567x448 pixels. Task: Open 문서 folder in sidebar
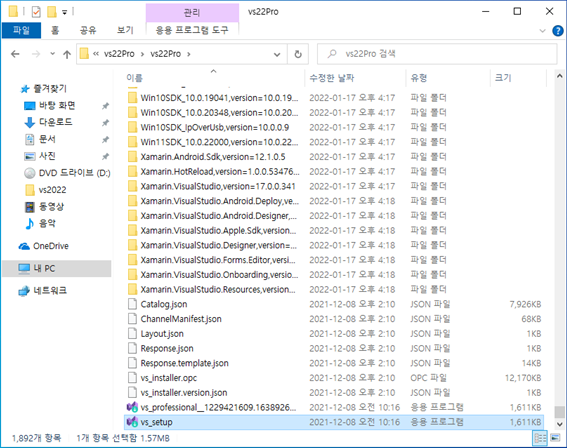[47, 139]
